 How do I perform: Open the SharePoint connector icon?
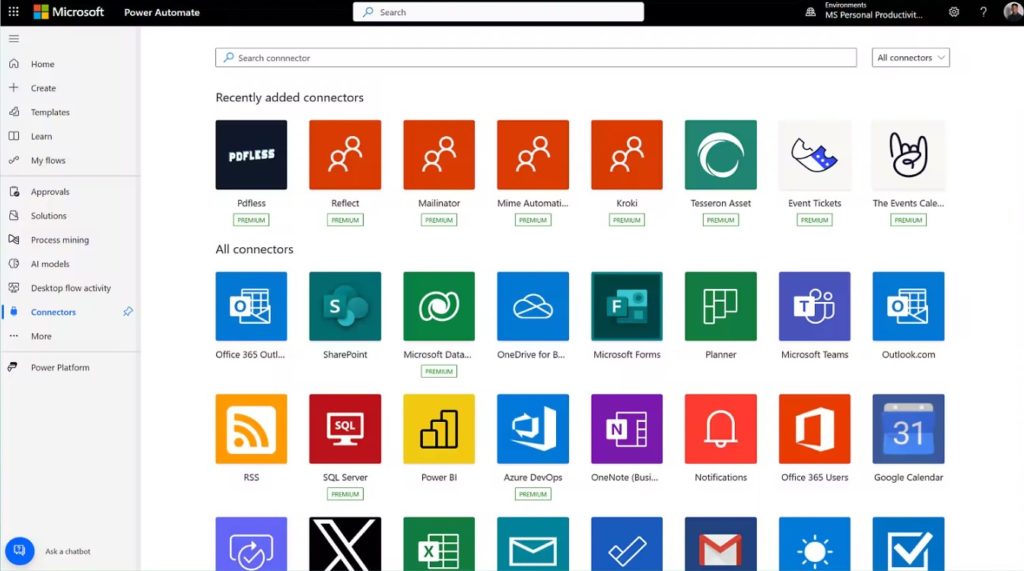coord(345,306)
